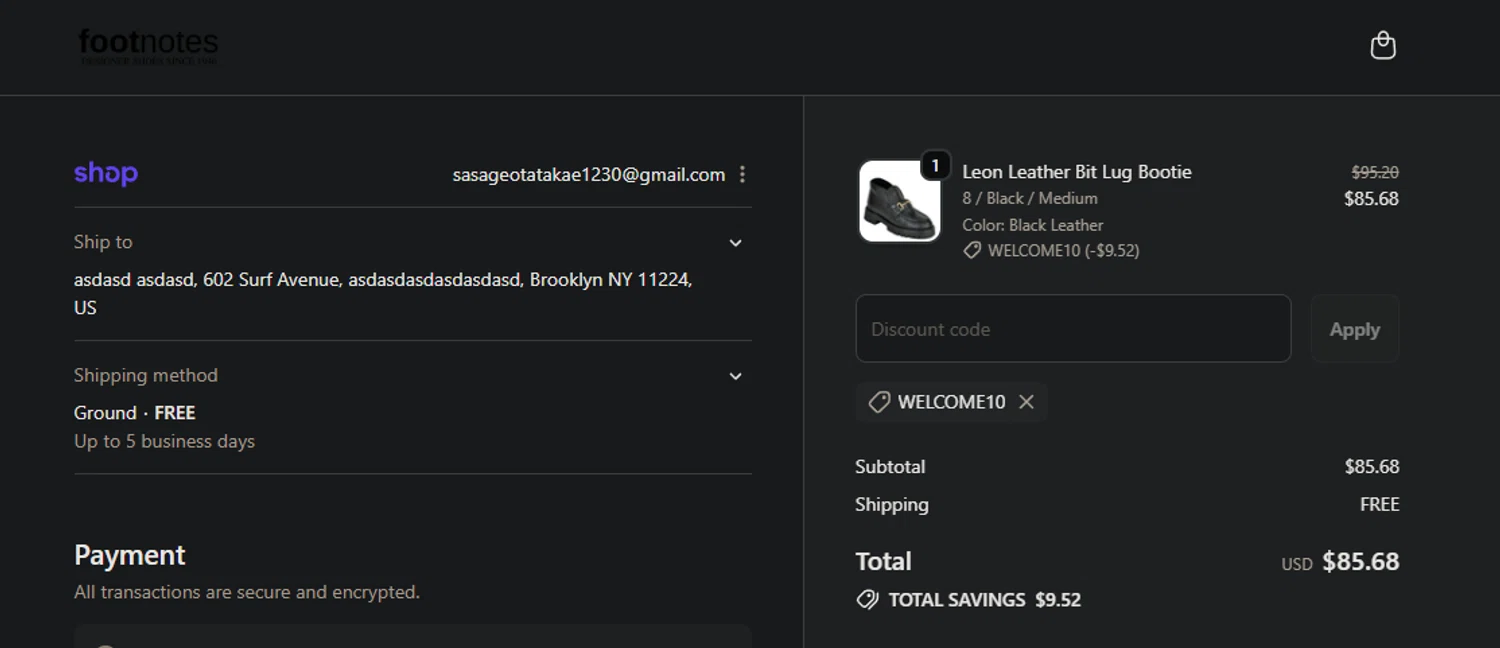Click the WELCOME10 applied discount tag
Image resolution: width=1500 pixels, height=648 pixels.
click(x=951, y=402)
